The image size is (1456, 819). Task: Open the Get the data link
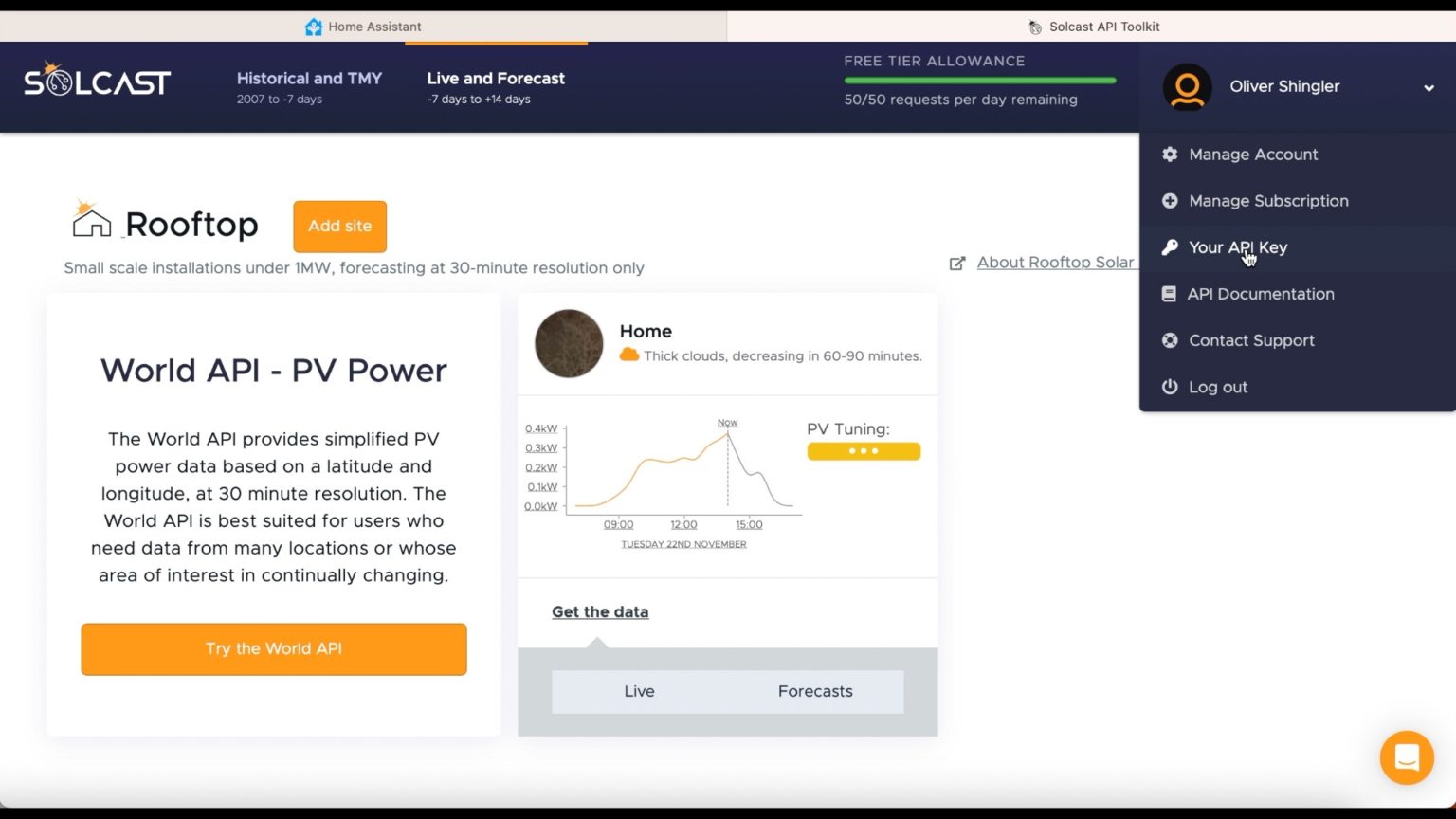click(600, 611)
